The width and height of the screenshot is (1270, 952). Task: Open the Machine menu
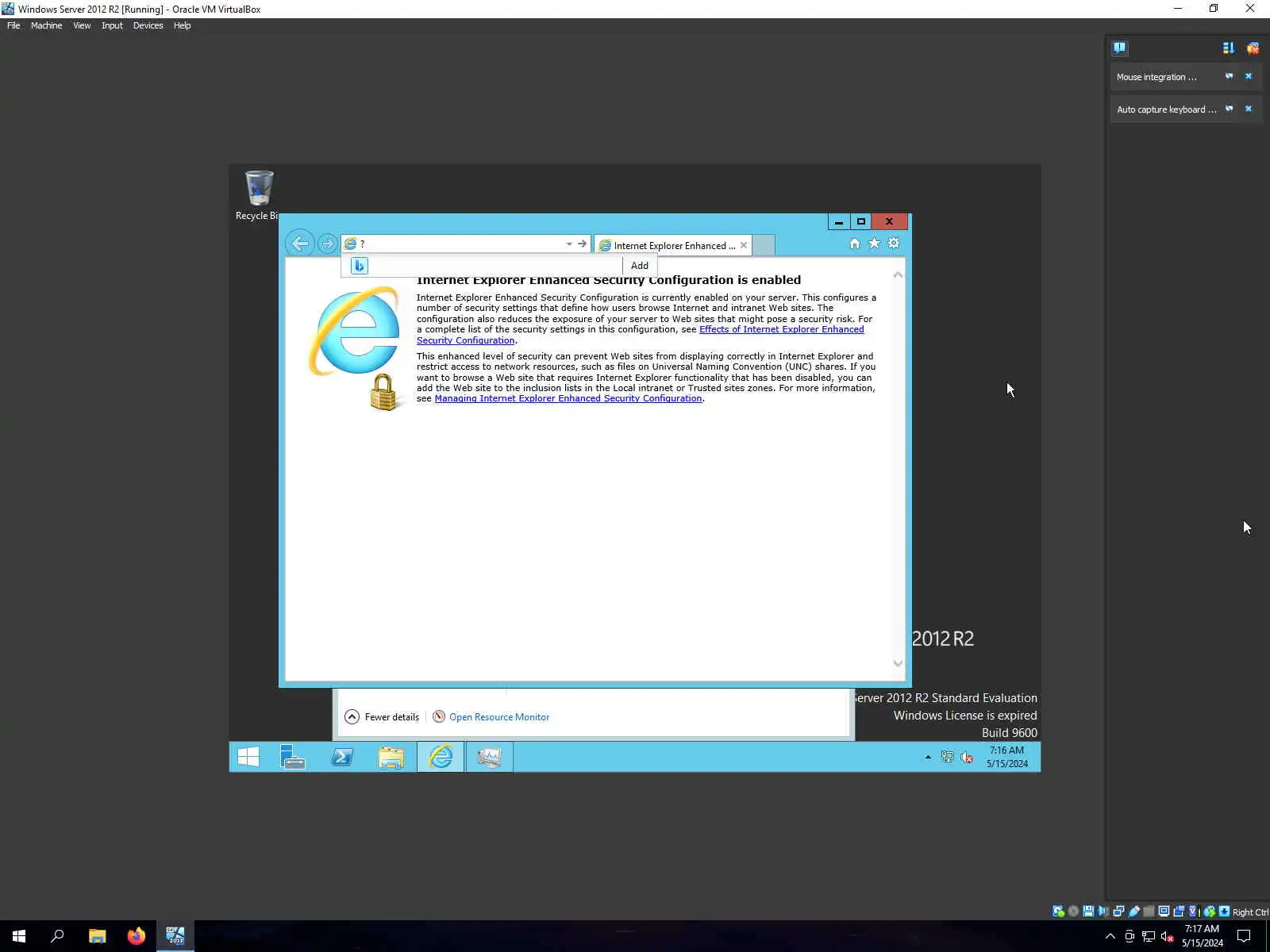(46, 25)
